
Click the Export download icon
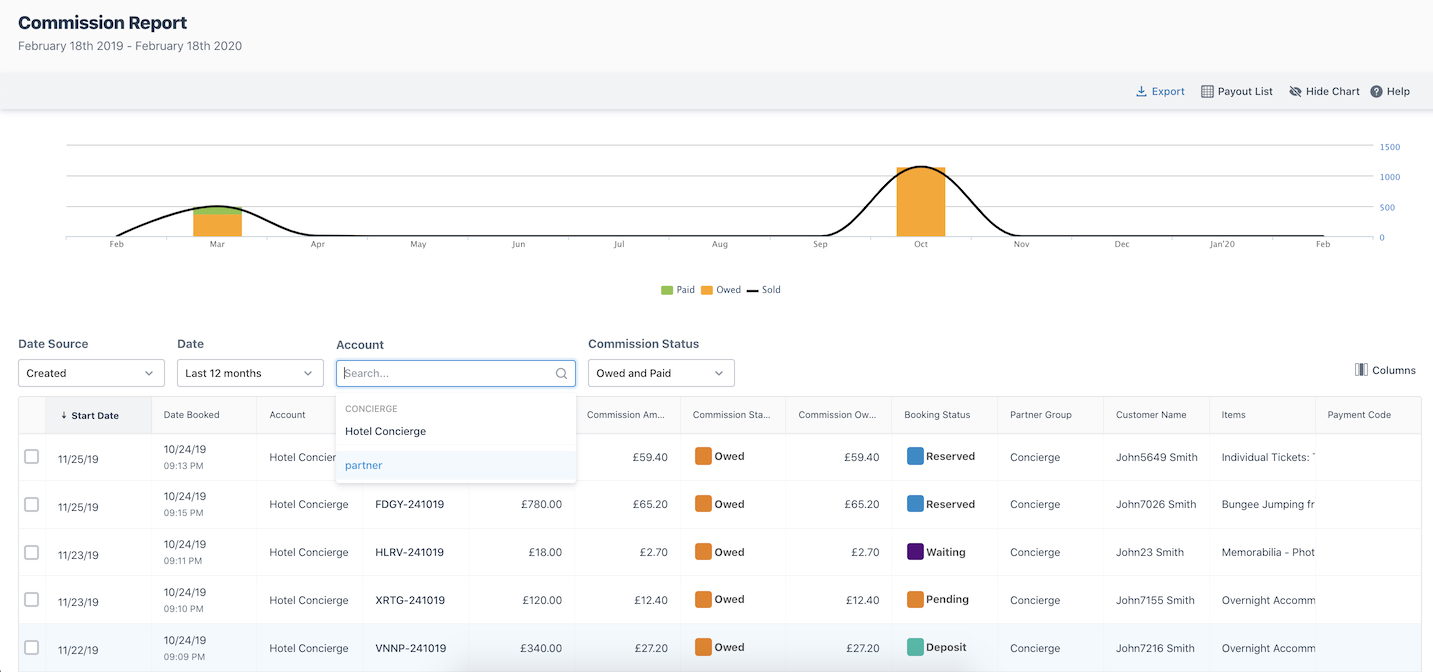[1141, 91]
